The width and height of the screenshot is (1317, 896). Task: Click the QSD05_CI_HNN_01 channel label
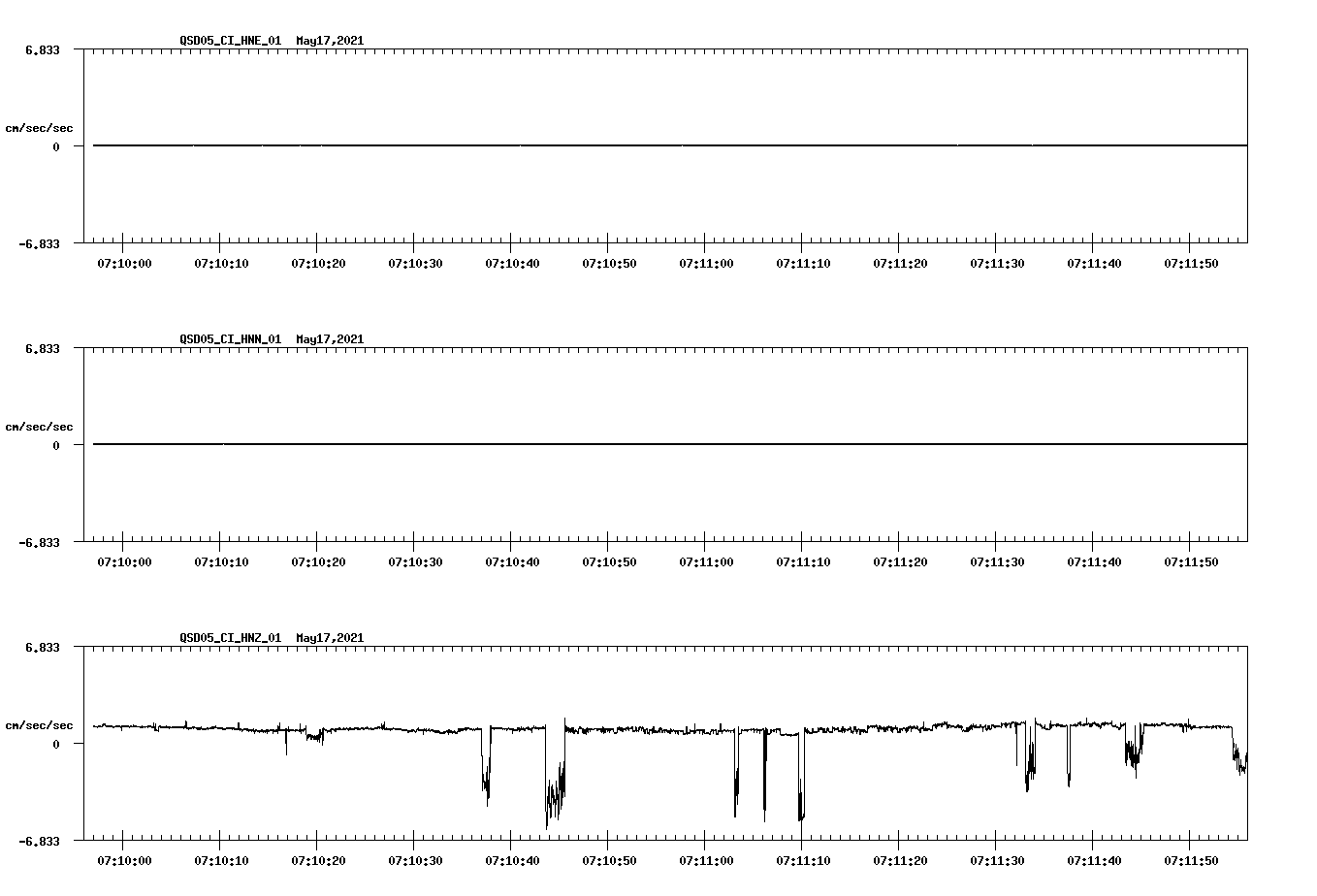coord(228,339)
